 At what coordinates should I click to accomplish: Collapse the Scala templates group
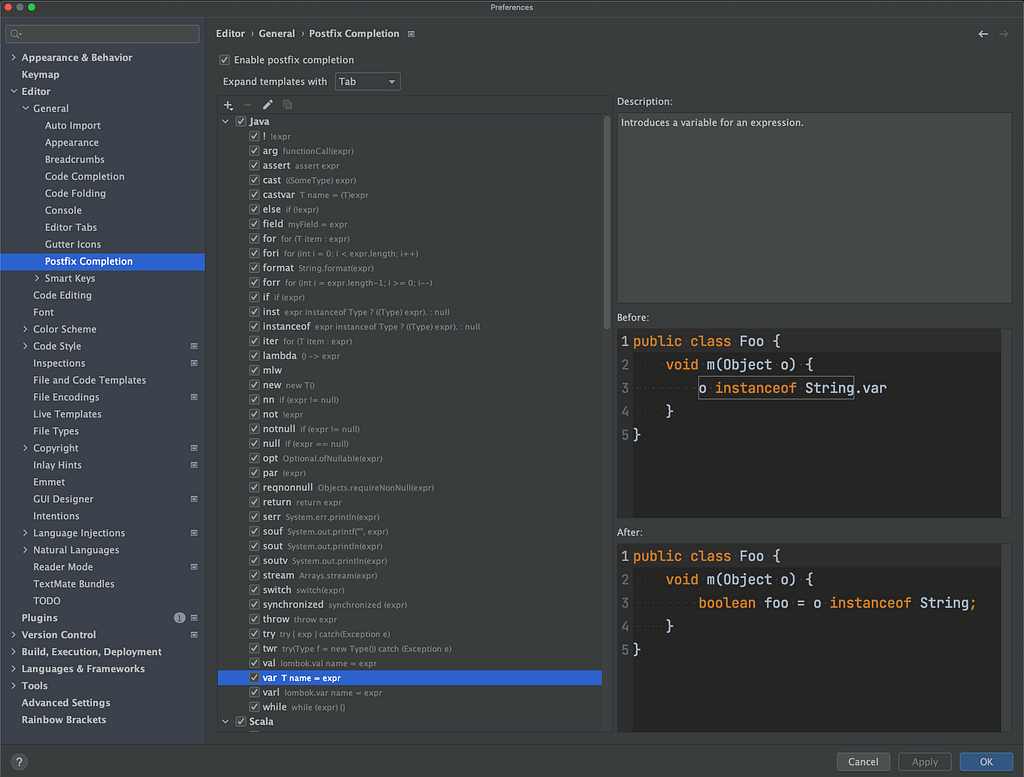tap(225, 722)
